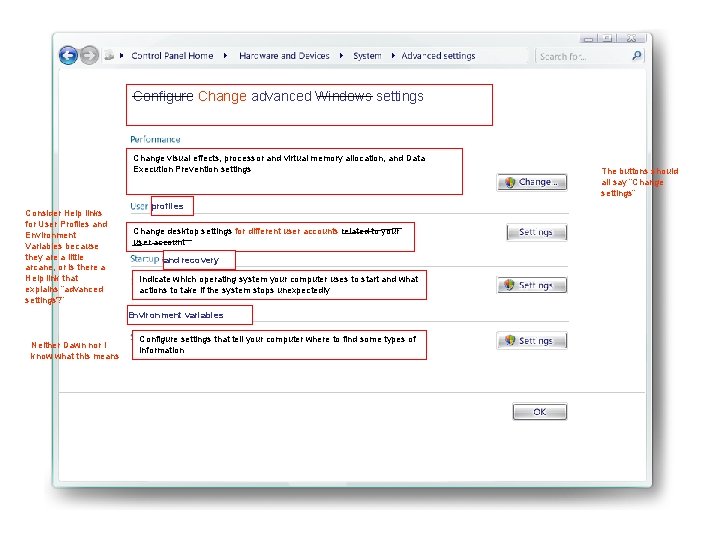Click the magnifier icon in the search box
Screen dimensions: 720x540
tap(636, 56)
